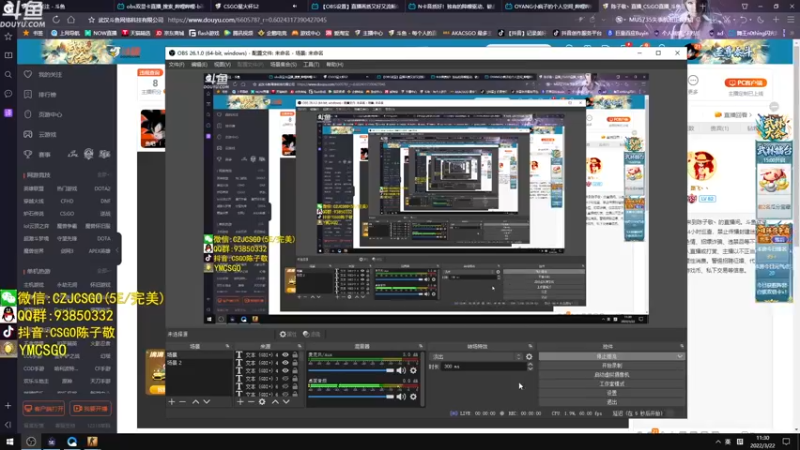Open chat bubble icon in browser left sidebar

8,94
